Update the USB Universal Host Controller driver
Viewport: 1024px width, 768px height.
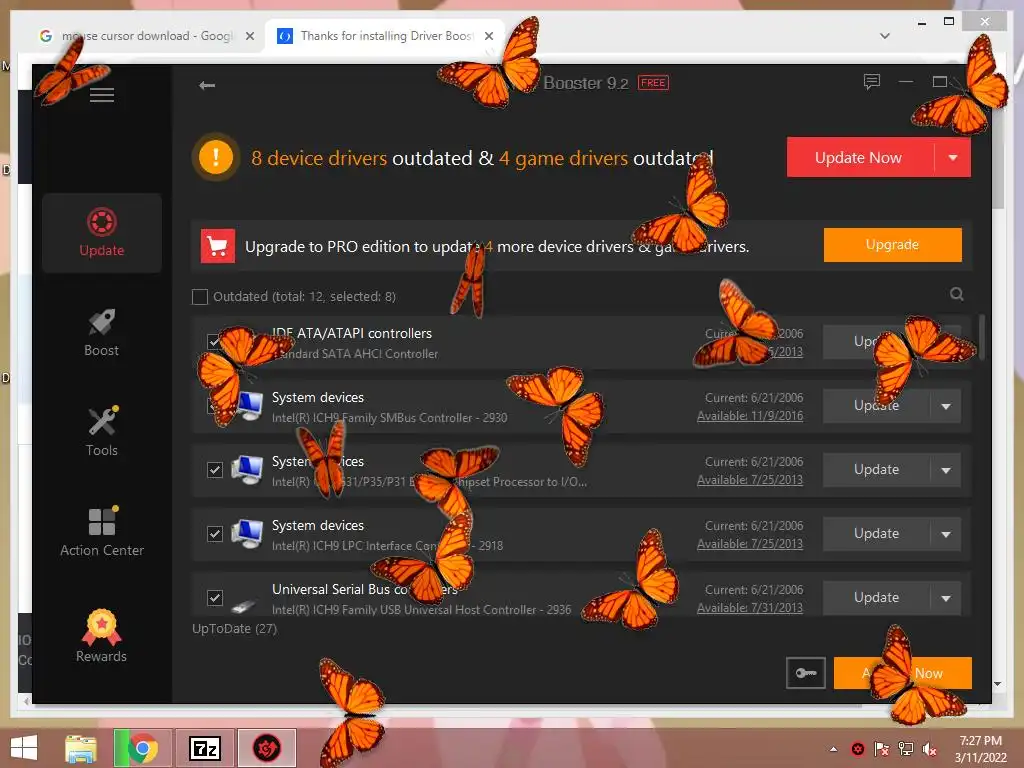876,598
